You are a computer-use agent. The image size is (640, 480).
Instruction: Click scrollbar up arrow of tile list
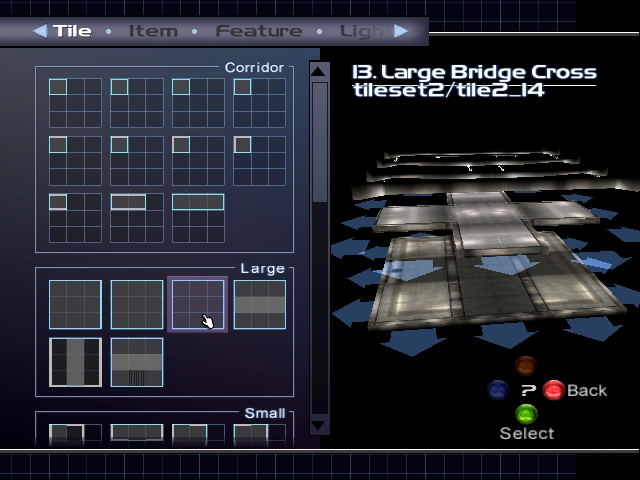tap(318, 71)
